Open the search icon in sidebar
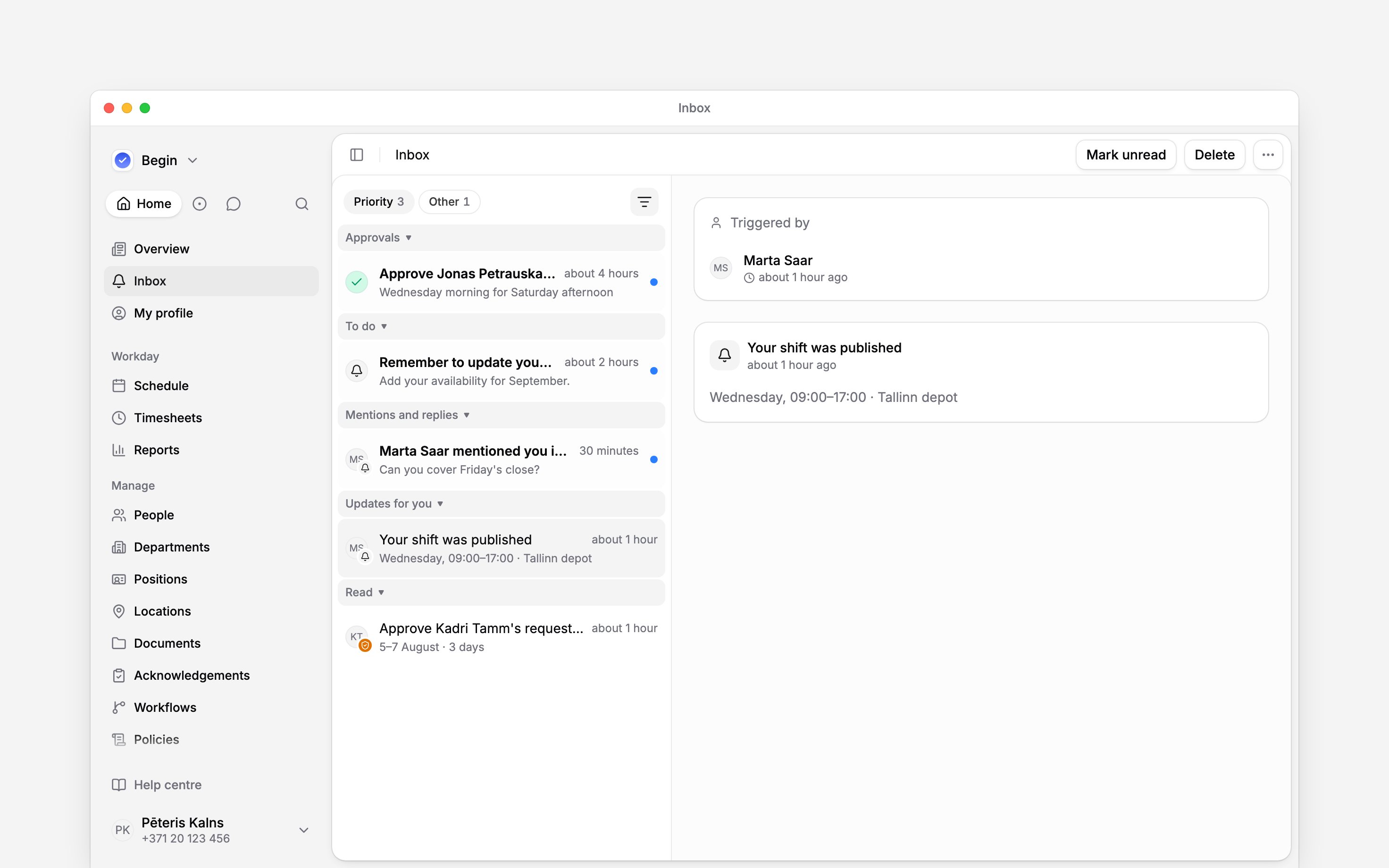This screenshot has width=1389, height=868. (302, 204)
